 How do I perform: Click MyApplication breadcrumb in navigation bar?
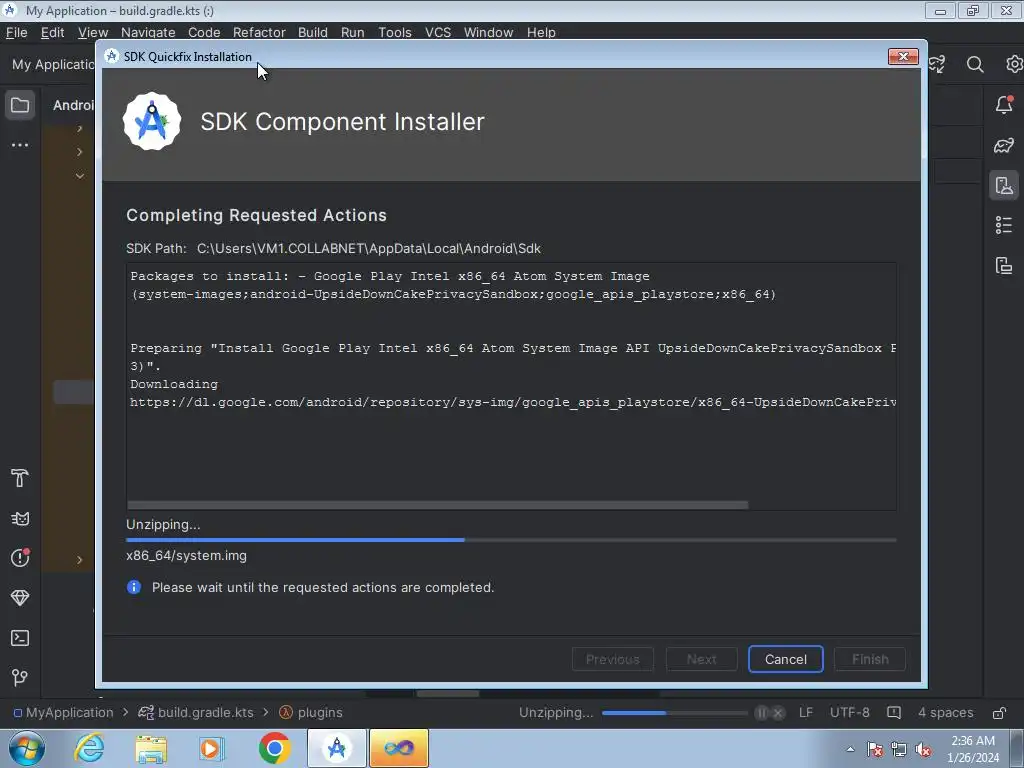[63, 712]
